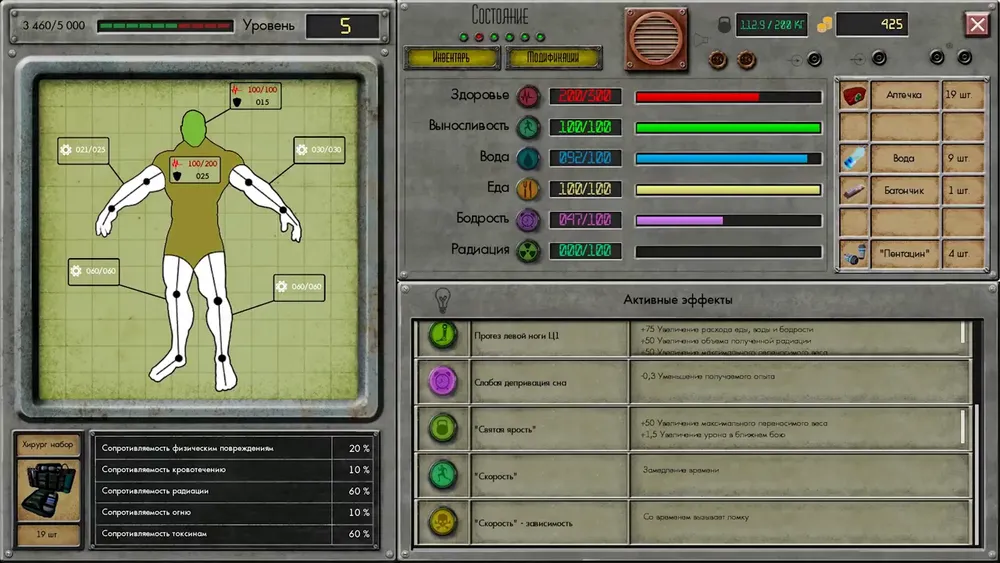Image resolution: width=1000 pixels, height=563 pixels.
Task: Click the torso status box 100/200
Action: coord(195,170)
